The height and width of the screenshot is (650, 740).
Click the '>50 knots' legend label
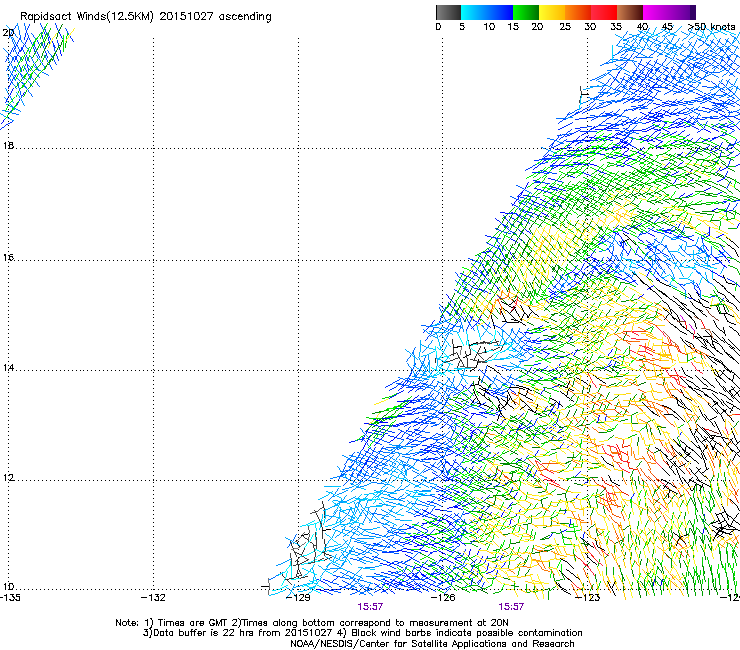(711, 27)
